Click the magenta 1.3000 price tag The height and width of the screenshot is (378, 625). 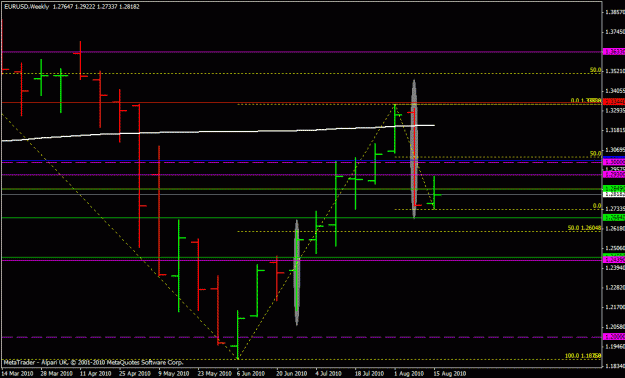tap(614, 162)
